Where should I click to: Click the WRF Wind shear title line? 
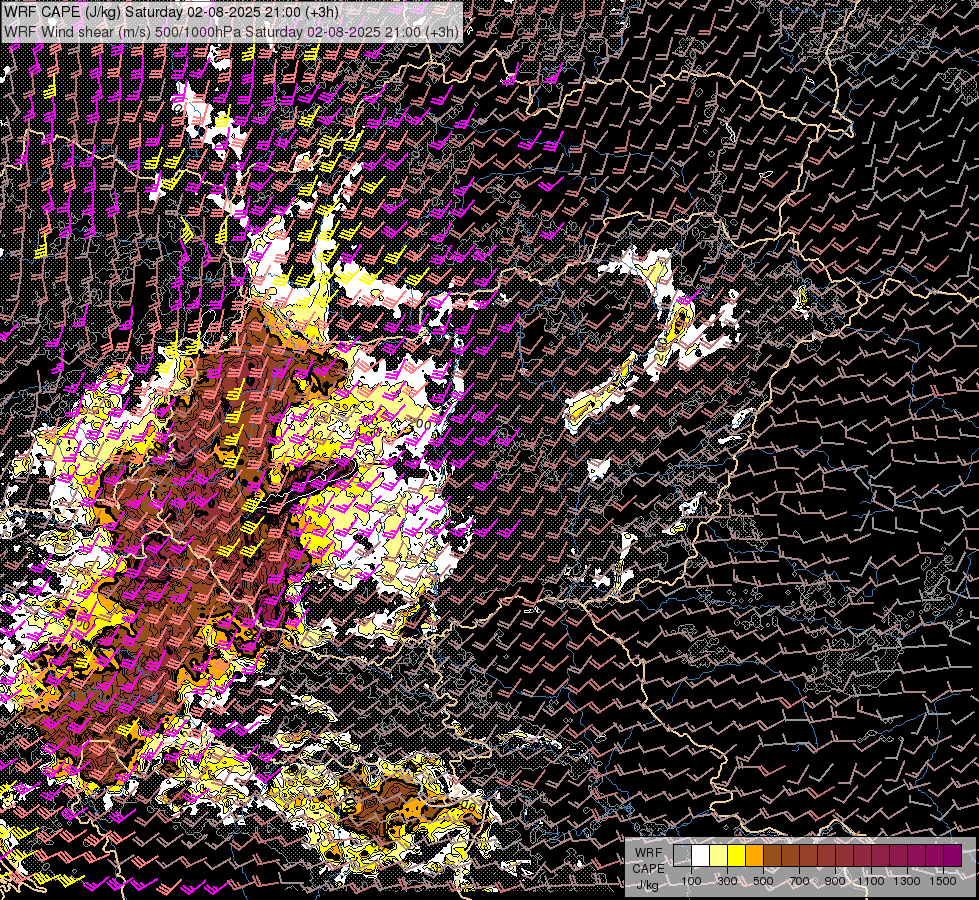pyautogui.click(x=232, y=31)
